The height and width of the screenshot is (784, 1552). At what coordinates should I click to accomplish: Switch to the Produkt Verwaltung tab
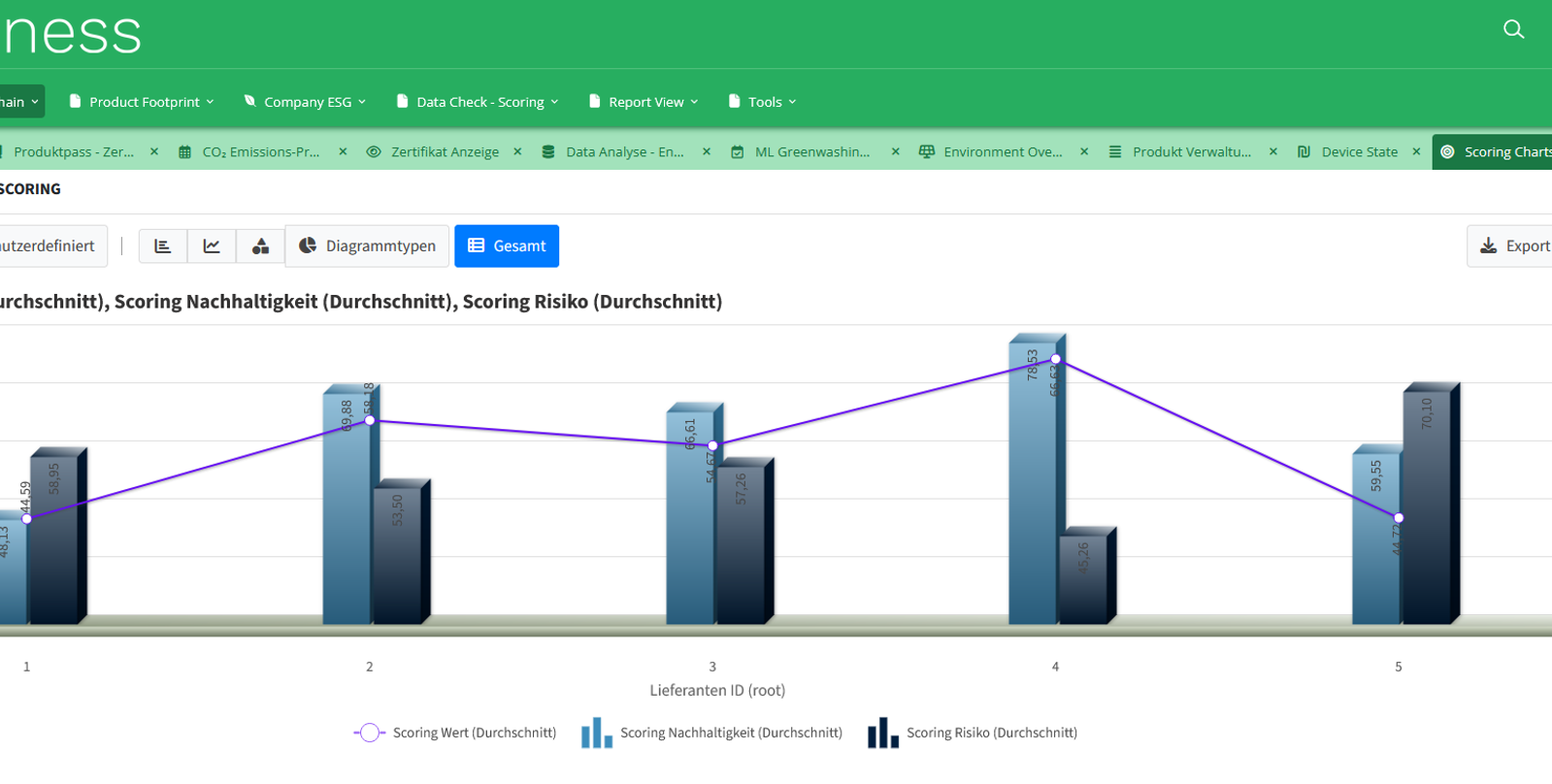pos(1191,152)
